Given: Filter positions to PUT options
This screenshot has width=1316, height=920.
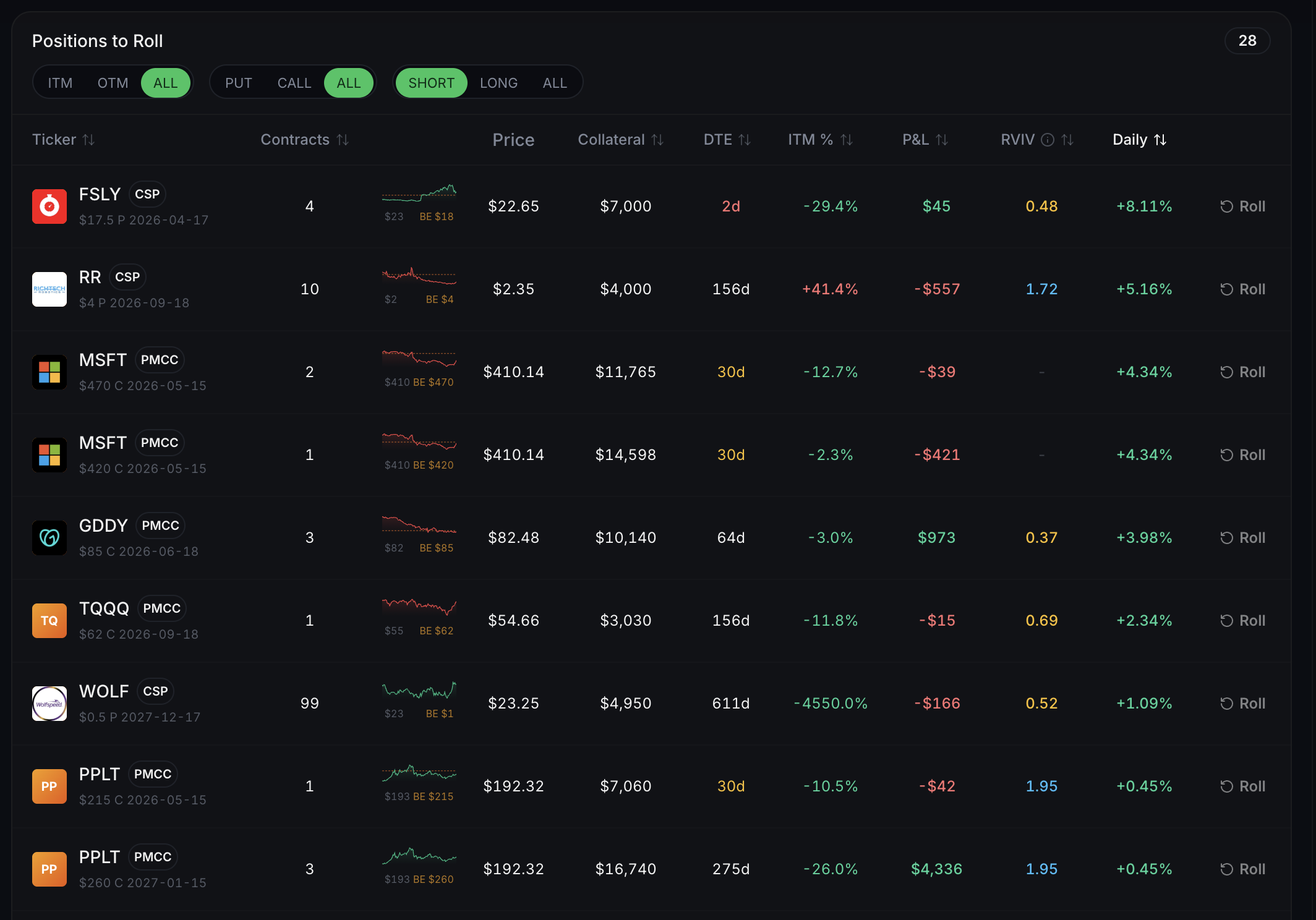Looking at the screenshot, I should coord(239,83).
